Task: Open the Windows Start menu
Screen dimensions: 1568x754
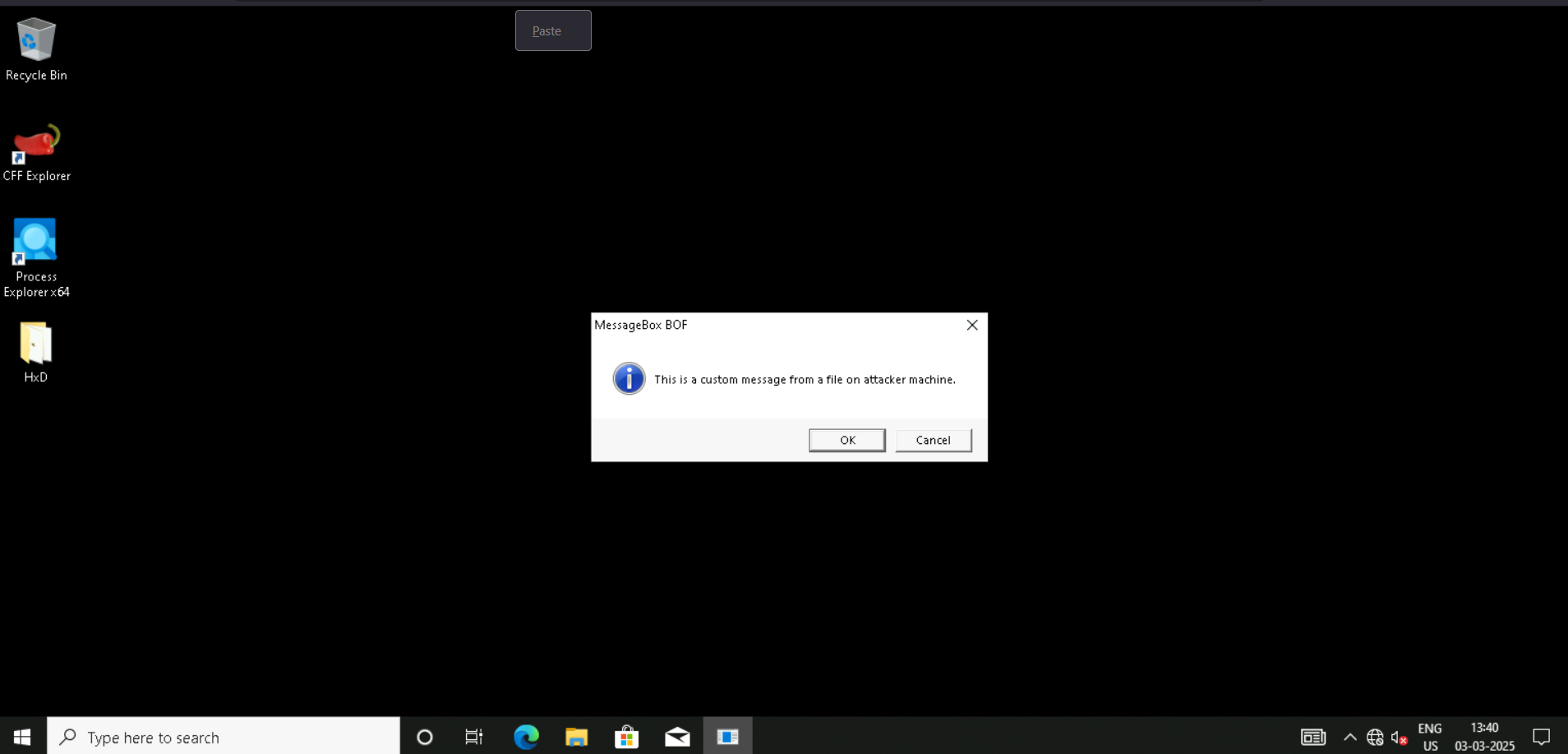Action: coord(23,737)
